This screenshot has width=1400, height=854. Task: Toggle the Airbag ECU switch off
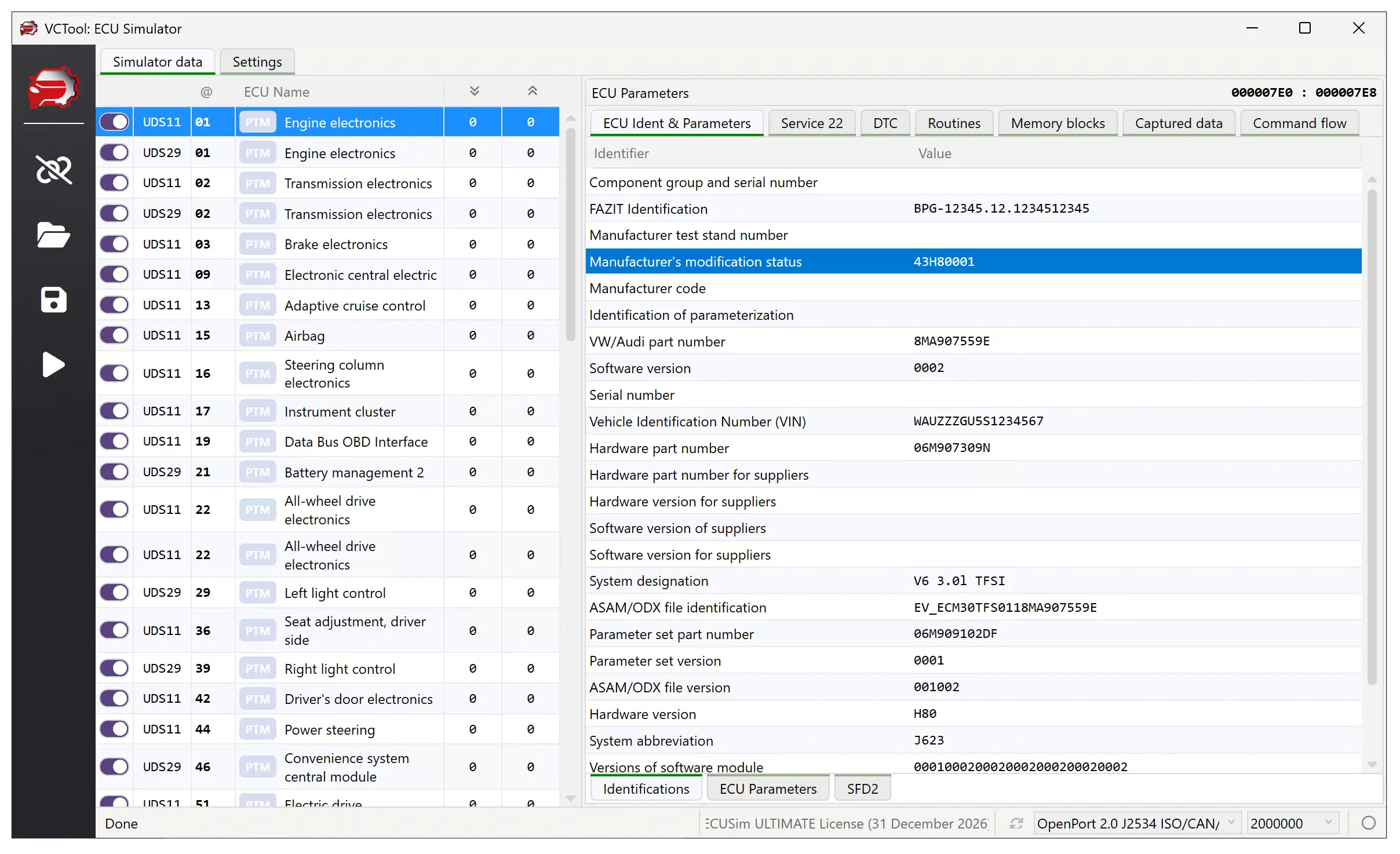click(114, 335)
